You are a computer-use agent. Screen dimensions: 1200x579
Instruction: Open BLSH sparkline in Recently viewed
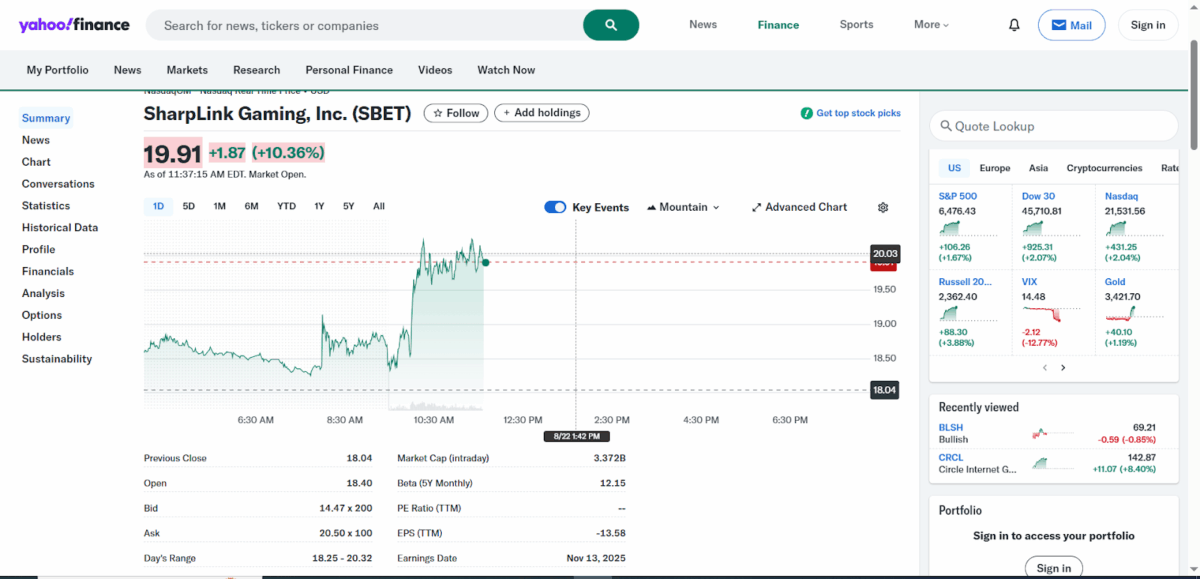(x=1052, y=433)
